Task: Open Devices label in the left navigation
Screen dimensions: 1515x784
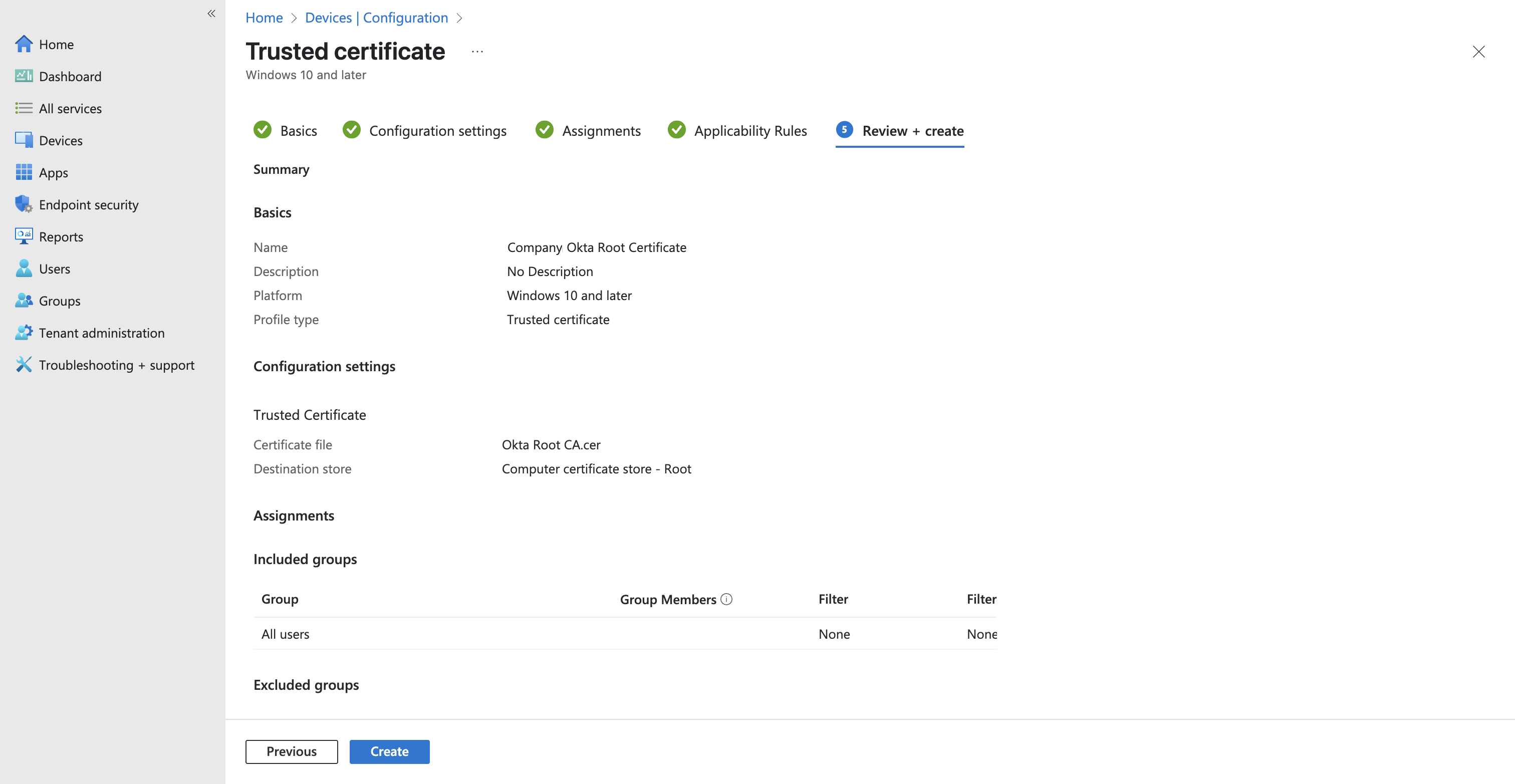Action: coord(61,141)
